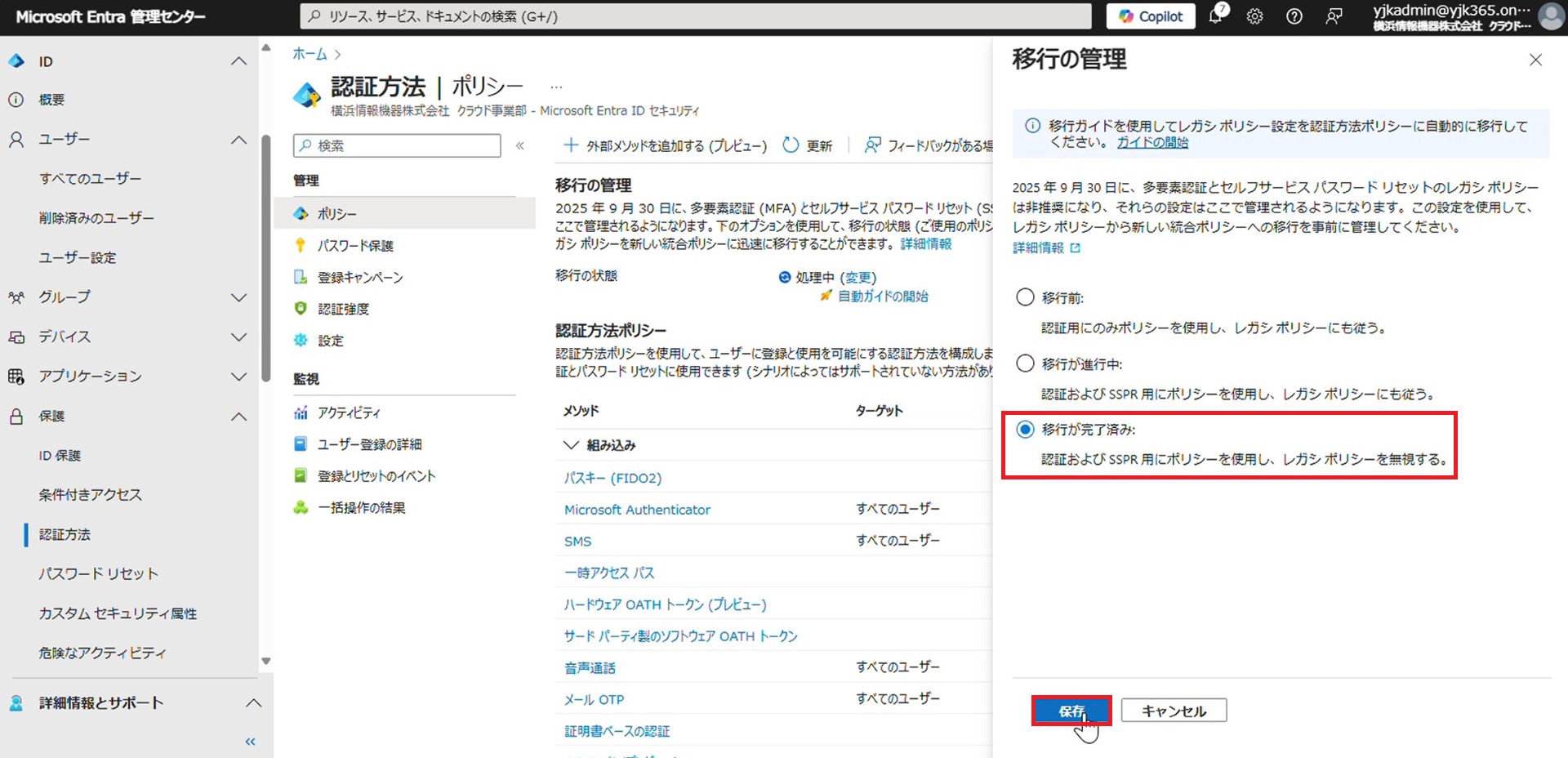
Task: Collapse the 組み込み methods group
Action: (571, 445)
